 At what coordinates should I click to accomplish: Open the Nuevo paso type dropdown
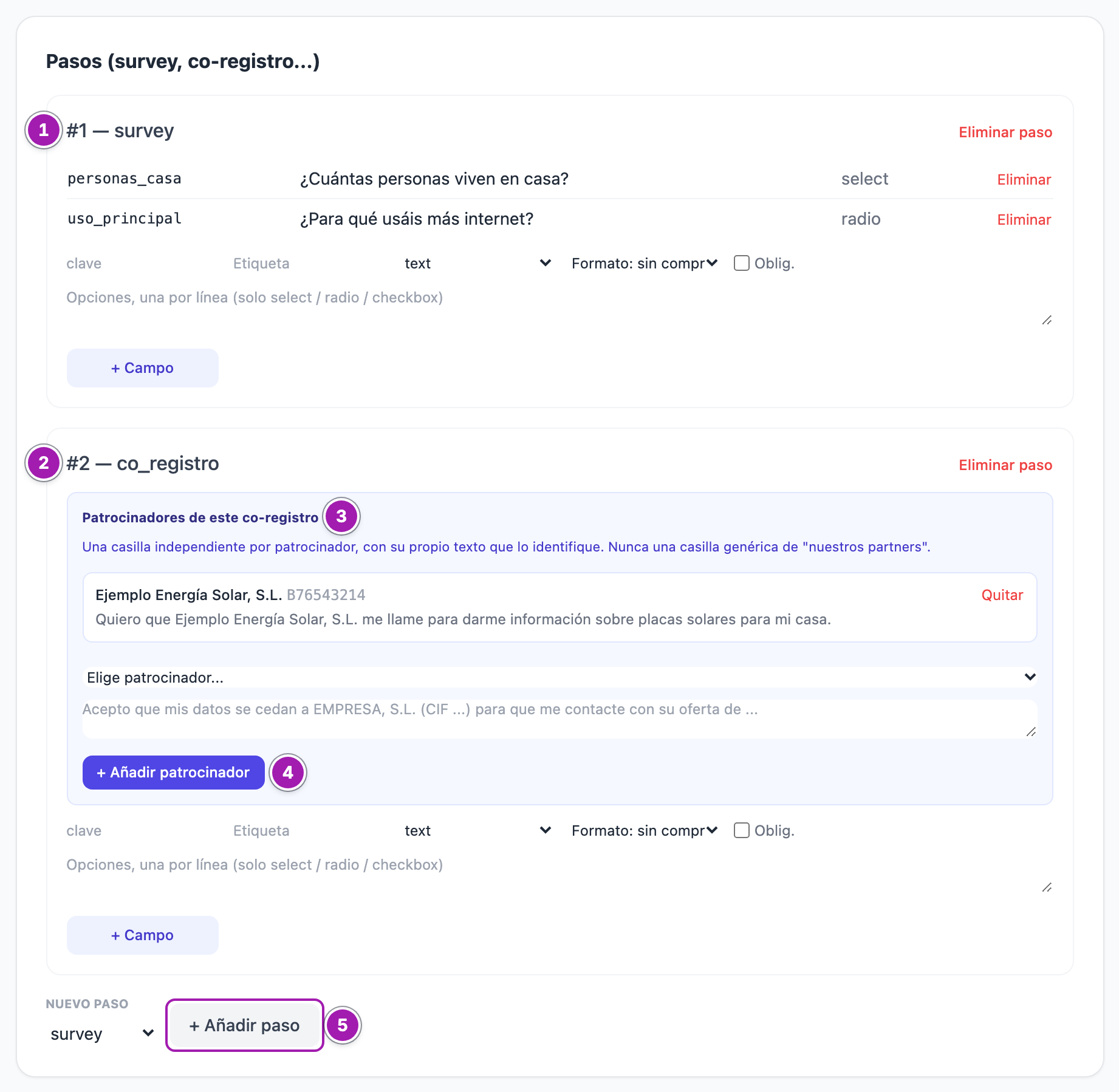(101, 1034)
